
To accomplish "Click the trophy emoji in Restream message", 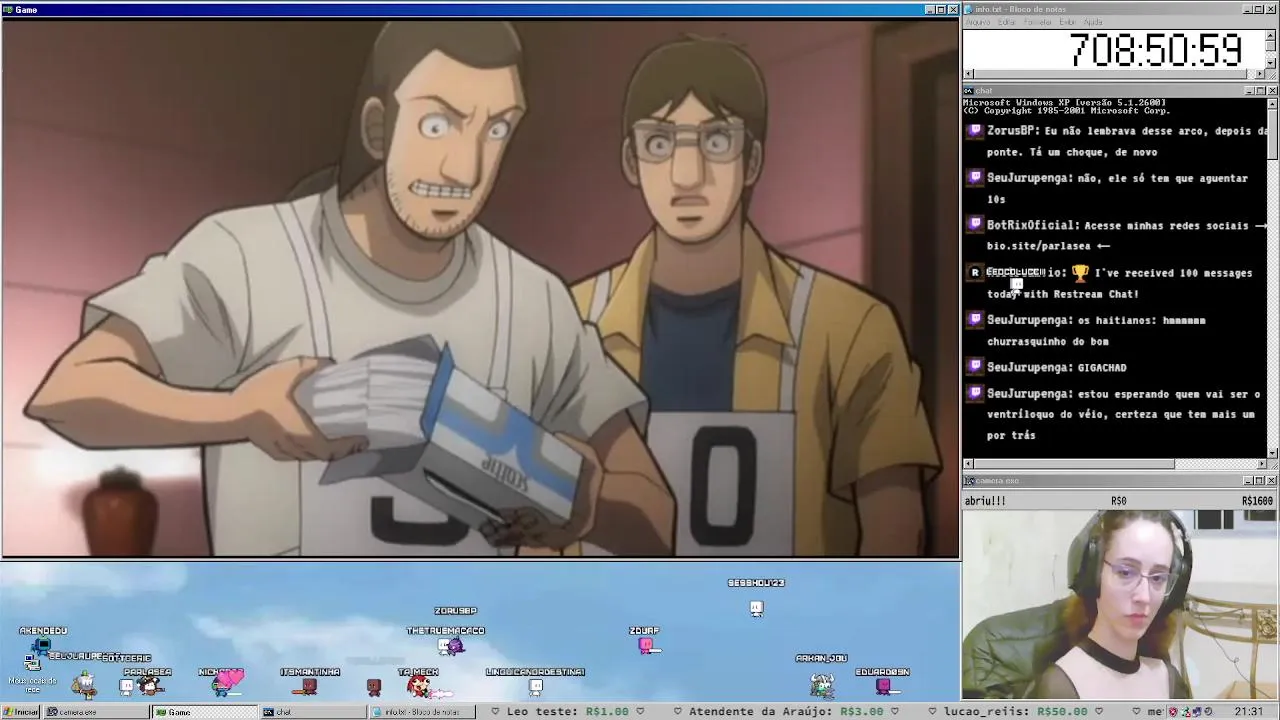I will click(x=1080, y=272).
